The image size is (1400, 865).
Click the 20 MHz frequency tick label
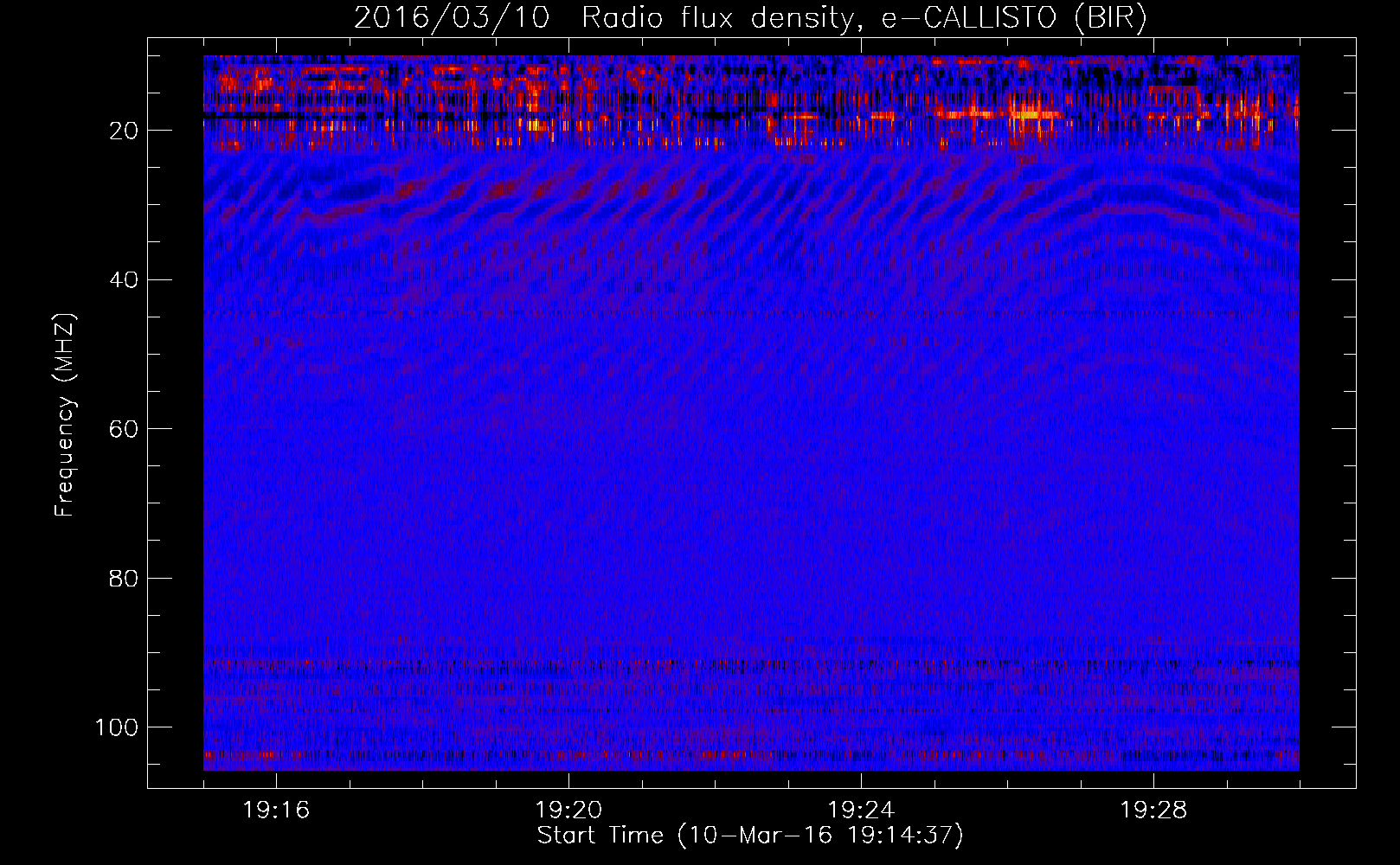click(x=124, y=131)
